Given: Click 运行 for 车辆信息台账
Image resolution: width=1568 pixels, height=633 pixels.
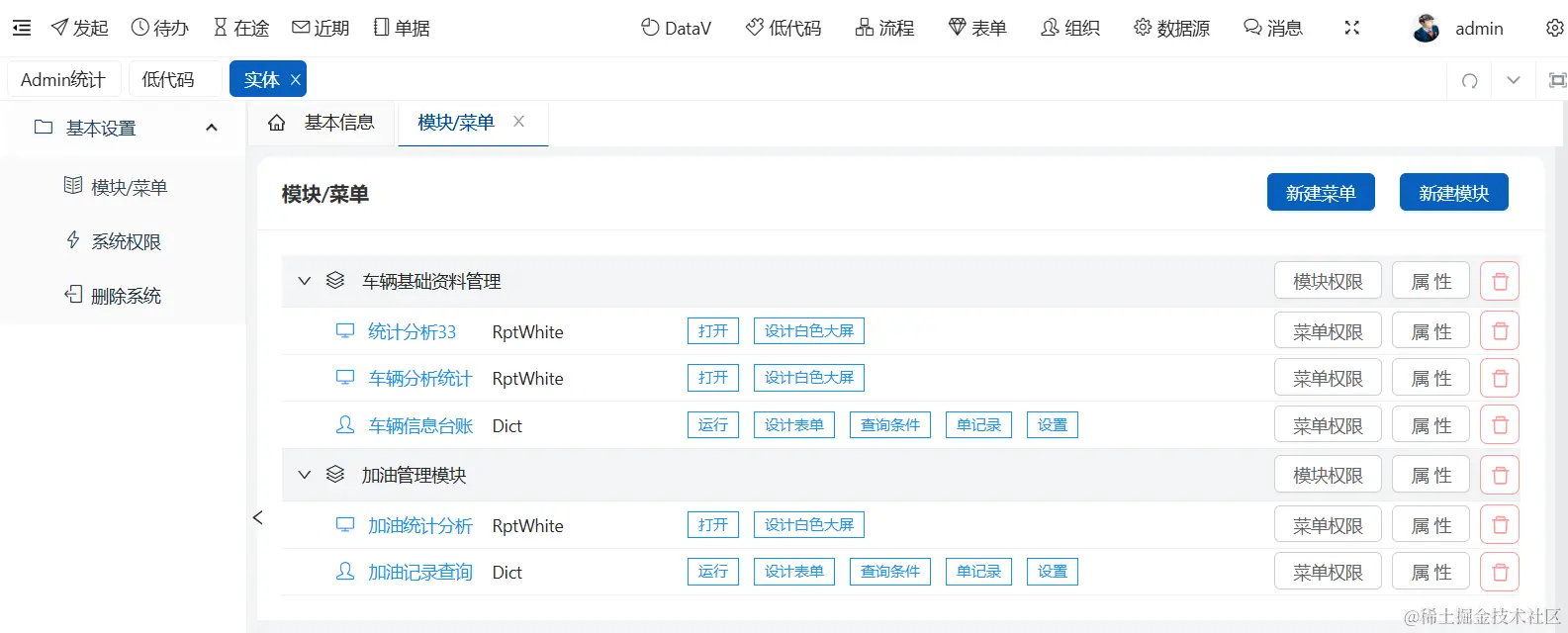Looking at the screenshot, I should click(x=713, y=425).
